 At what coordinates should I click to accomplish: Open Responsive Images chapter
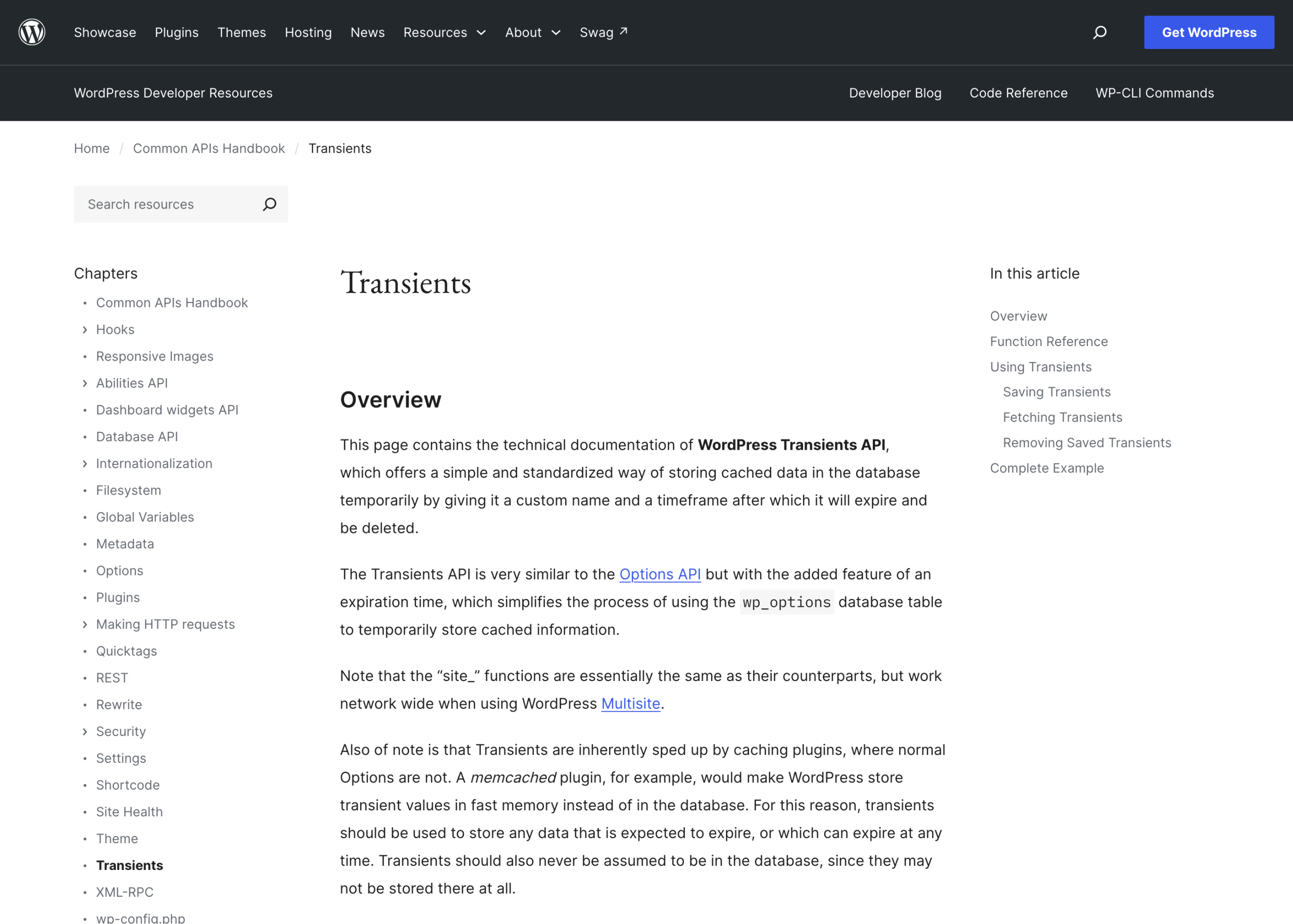tap(155, 356)
